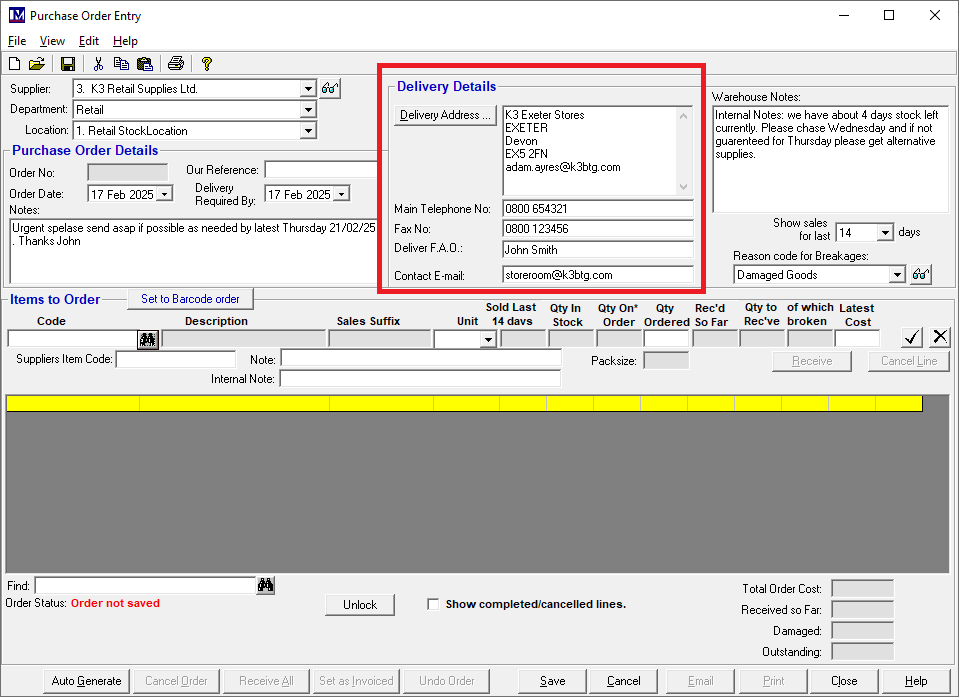This screenshot has width=961, height=699.
Task: Click the binoculars icon next to Code field
Action: click(x=148, y=340)
